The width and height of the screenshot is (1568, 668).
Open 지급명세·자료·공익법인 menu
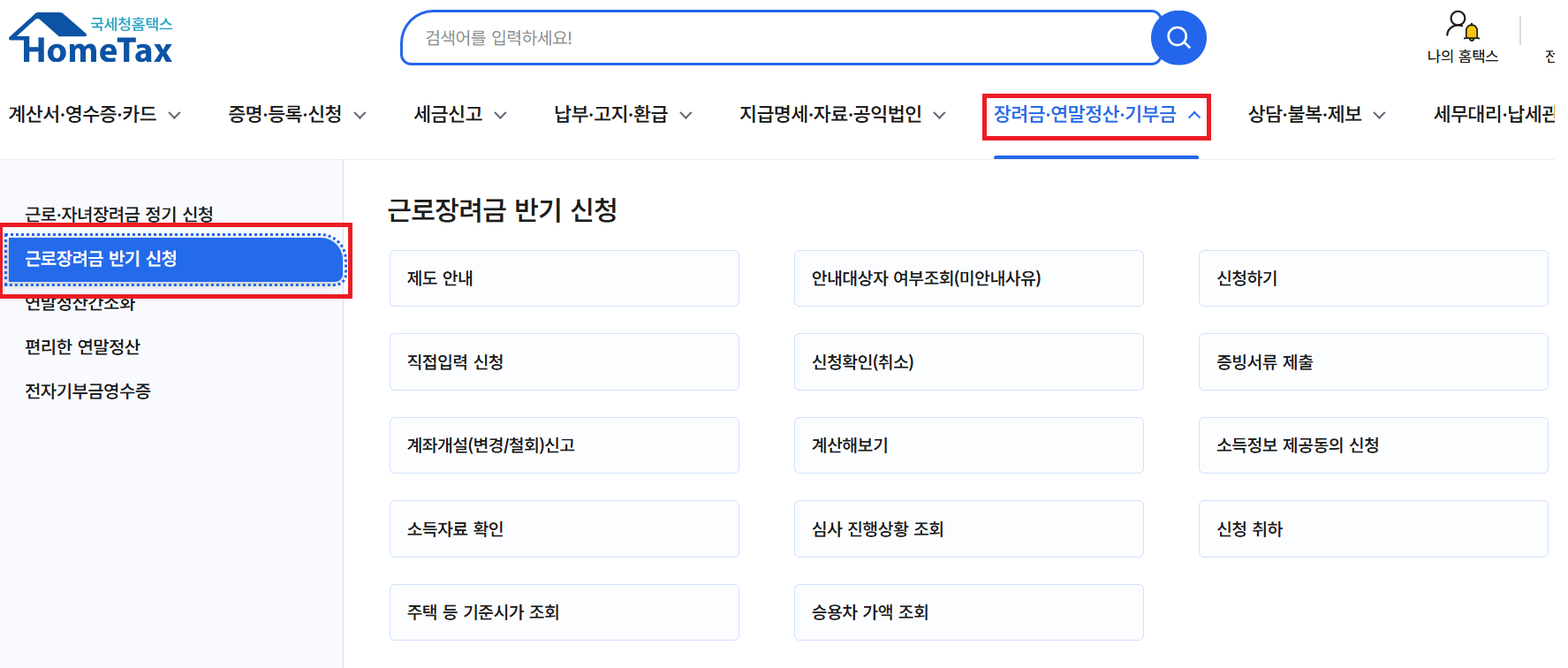[830, 114]
